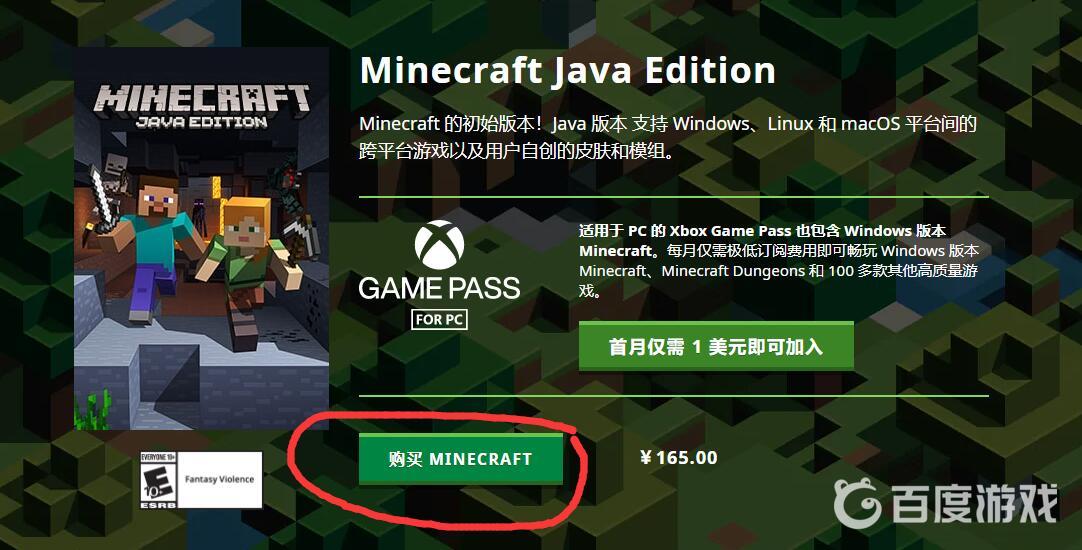The width and height of the screenshot is (1082, 550).
Task: Select the Minecraft Java Edition heading
Action: (x=567, y=70)
